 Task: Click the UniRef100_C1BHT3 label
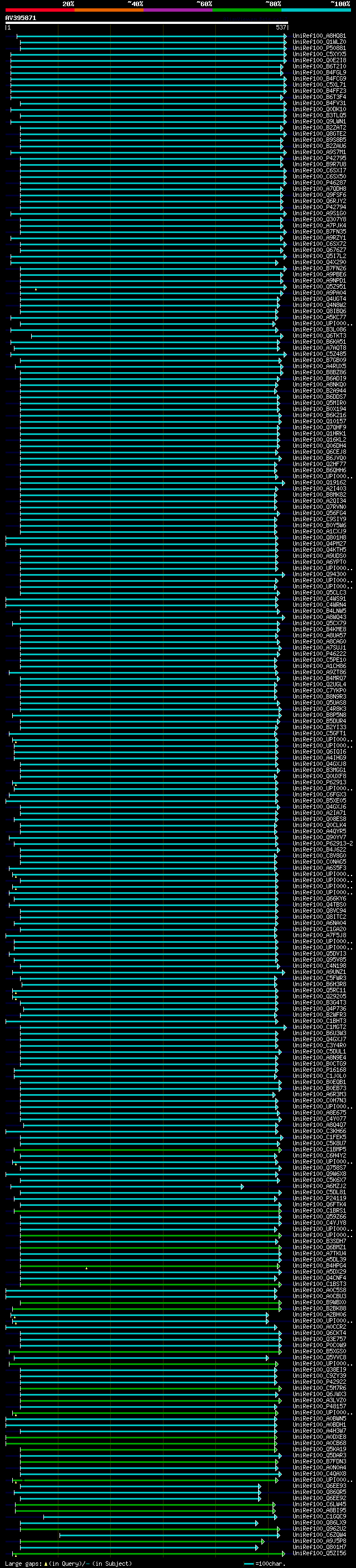click(x=319, y=1021)
